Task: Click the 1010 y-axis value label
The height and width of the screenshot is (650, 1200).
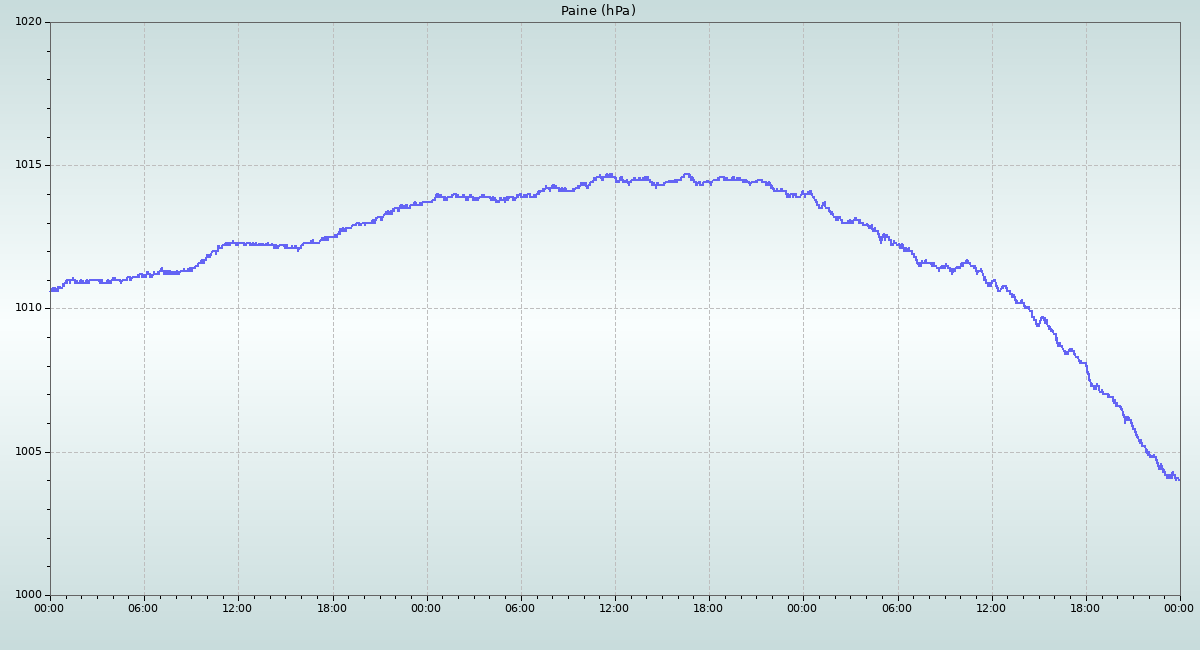Action: [27, 308]
